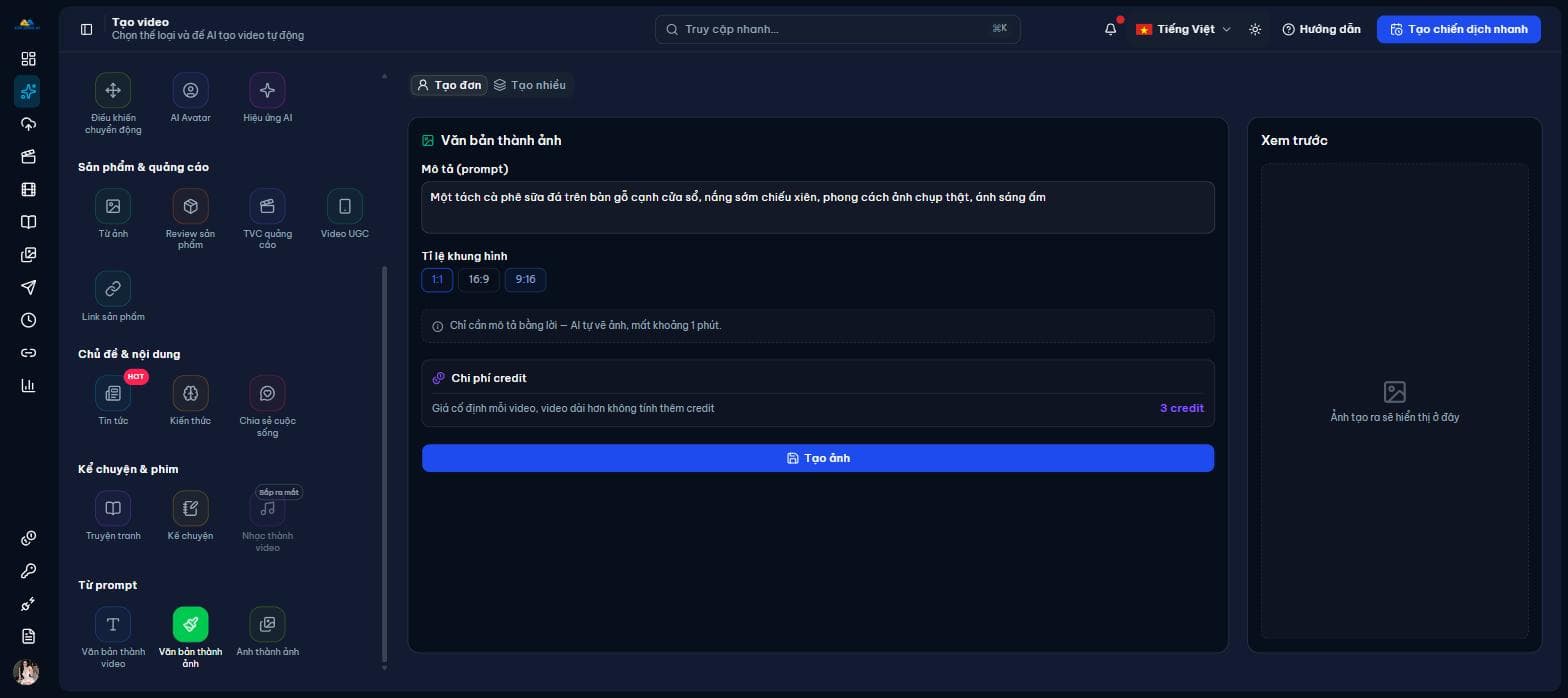Collapse the sidebar panel toggle in header
The height and width of the screenshot is (698, 1568).
click(x=86, y=29)
